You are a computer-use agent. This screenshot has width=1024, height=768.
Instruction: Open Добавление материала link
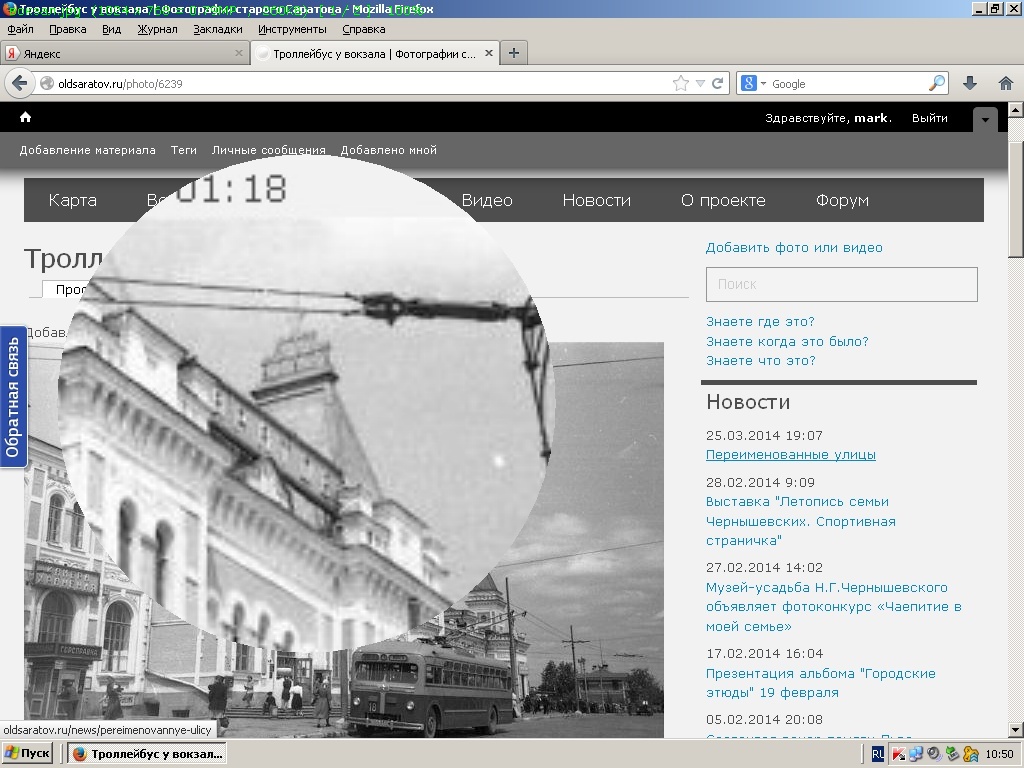(88, 150)
